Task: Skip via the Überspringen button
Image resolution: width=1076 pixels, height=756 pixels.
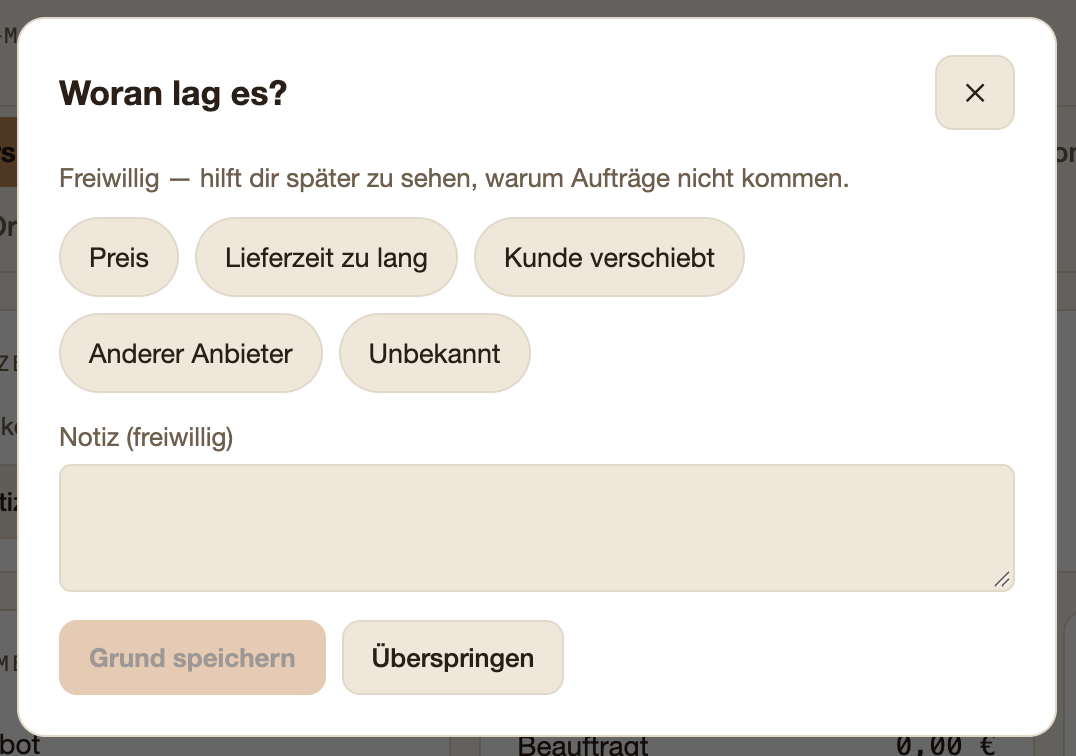Action: point(453,657)
